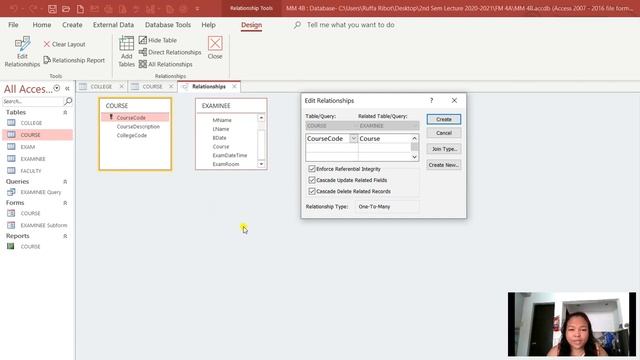Viewport: 640px width, 360px height.
Task: Select CollegeCode field in COURSE table box
Action: coord(131,135)
